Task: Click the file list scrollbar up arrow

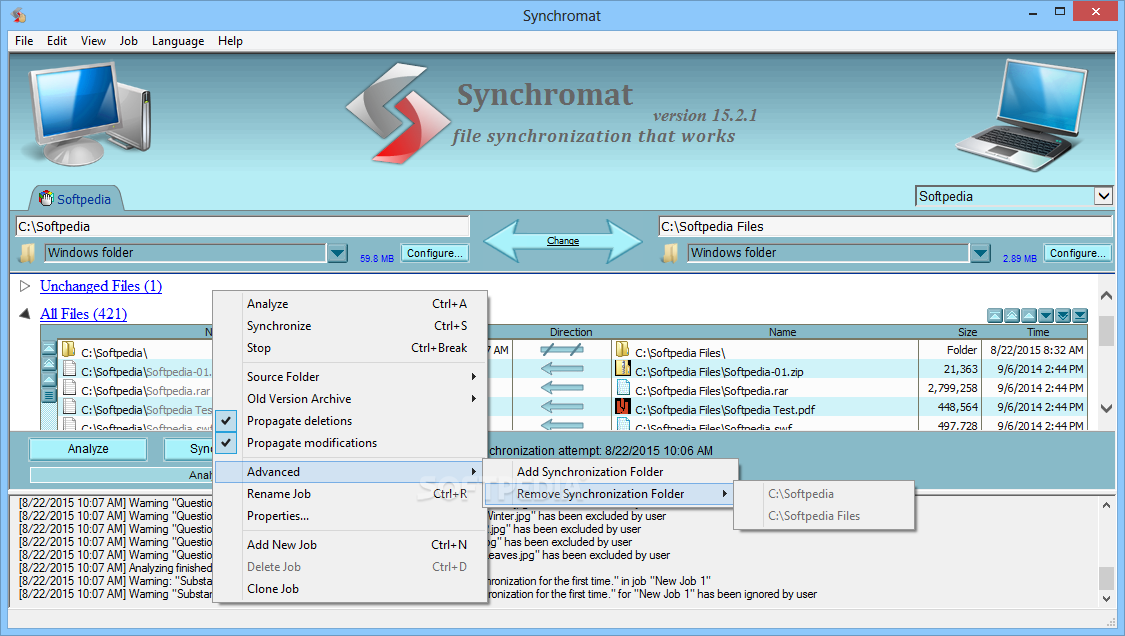Action: click(1106, 295)
